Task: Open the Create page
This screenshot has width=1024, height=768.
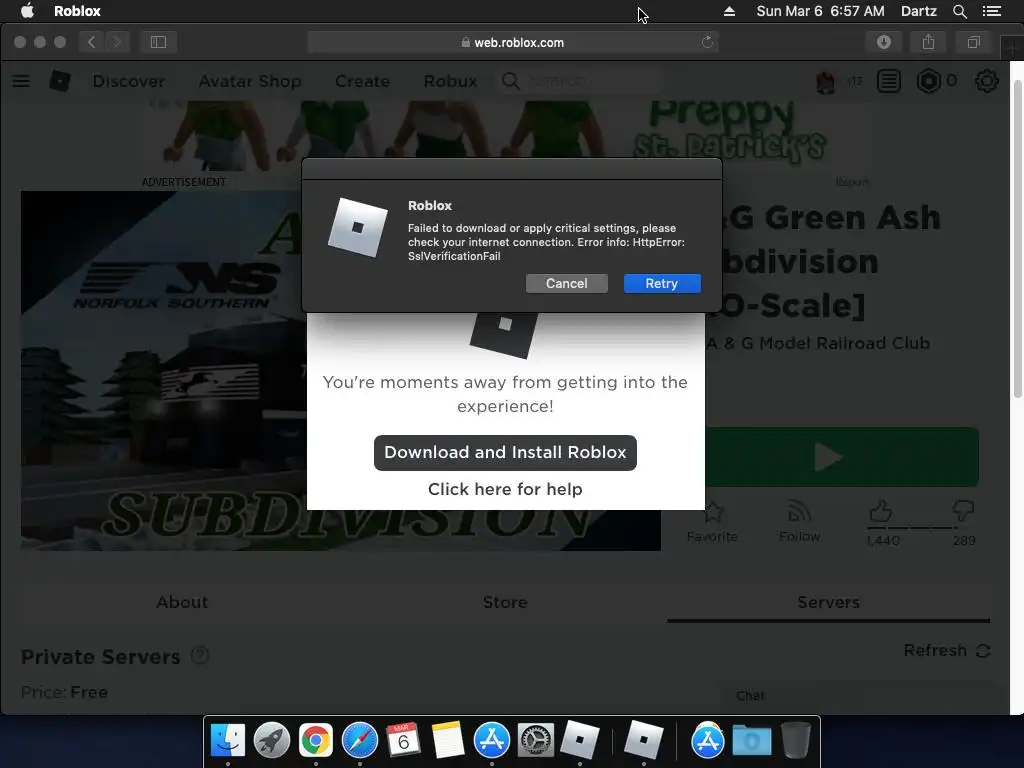Action: [x=362, y=81]
